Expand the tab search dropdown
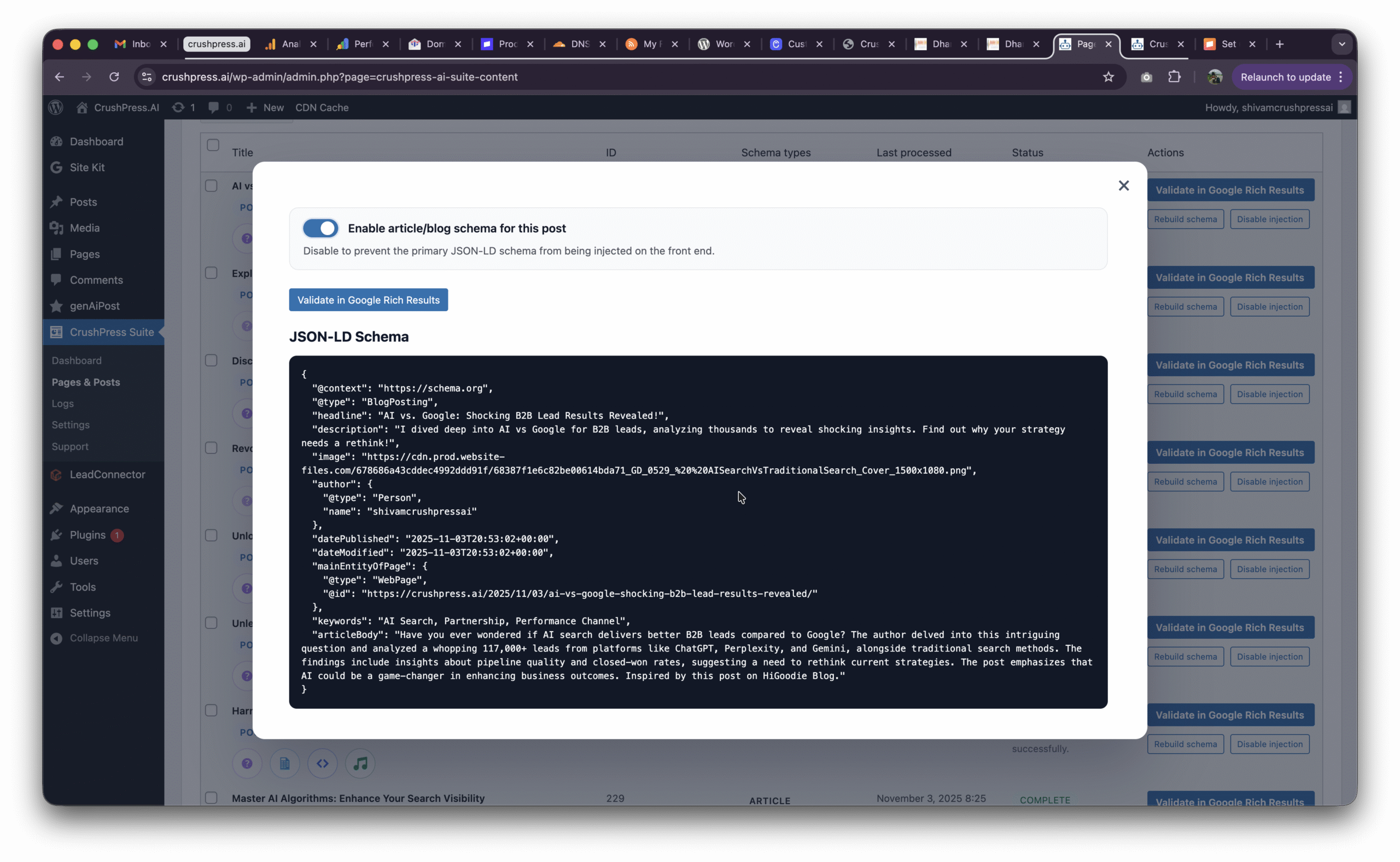This screenshot has height=862, width=1400. 1342,44
